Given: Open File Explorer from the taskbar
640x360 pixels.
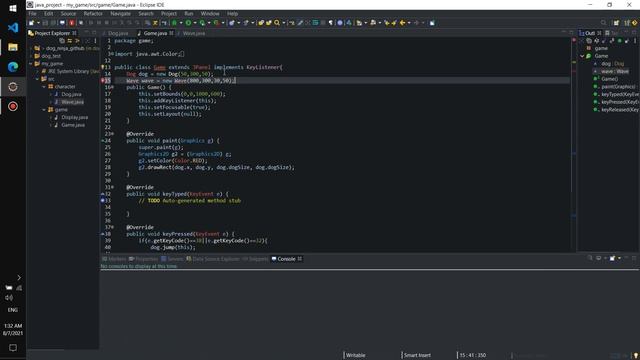Looking at the screenshot, I should coord(13,47).
